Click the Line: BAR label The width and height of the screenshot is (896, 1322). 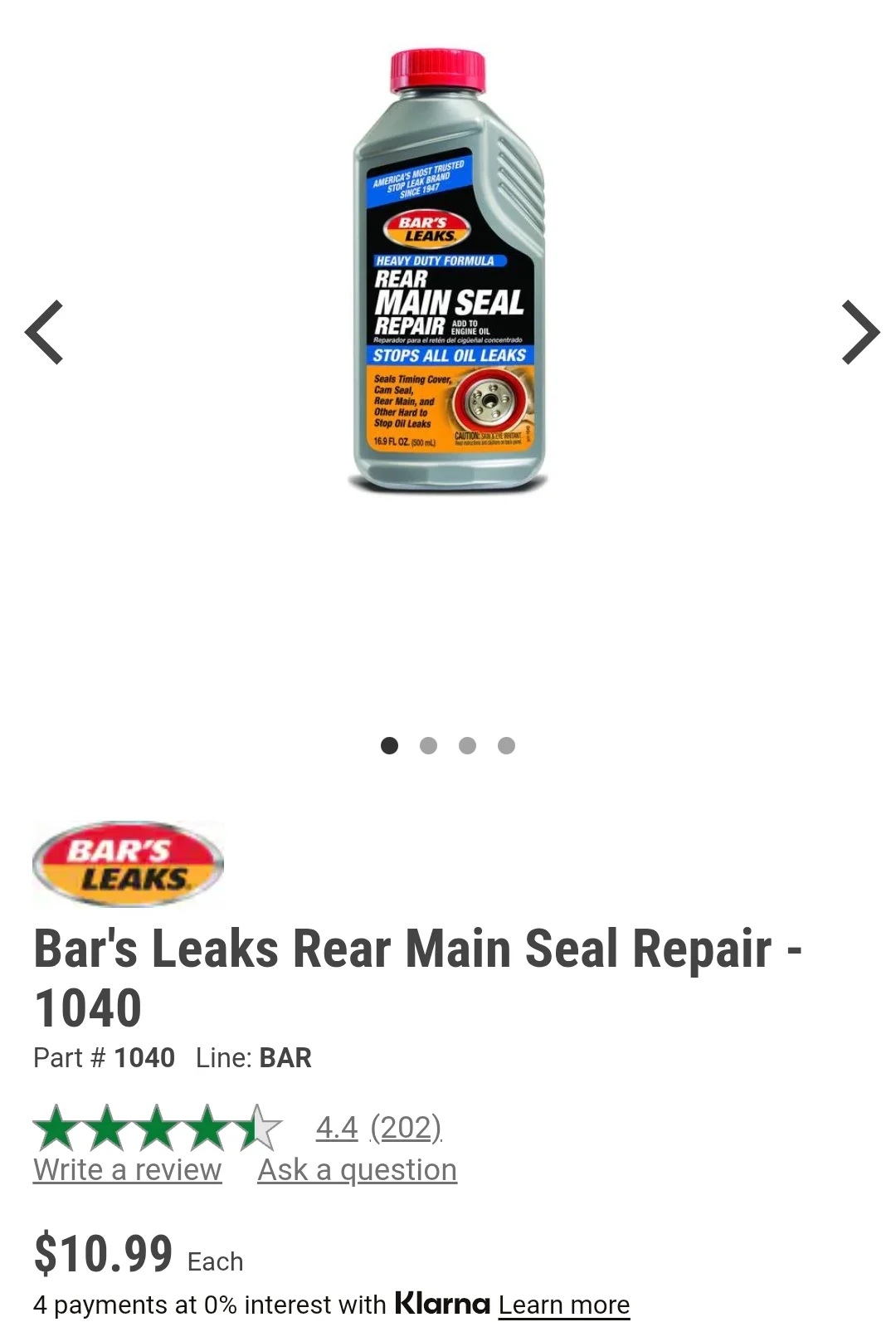(x=254, y=1057)
